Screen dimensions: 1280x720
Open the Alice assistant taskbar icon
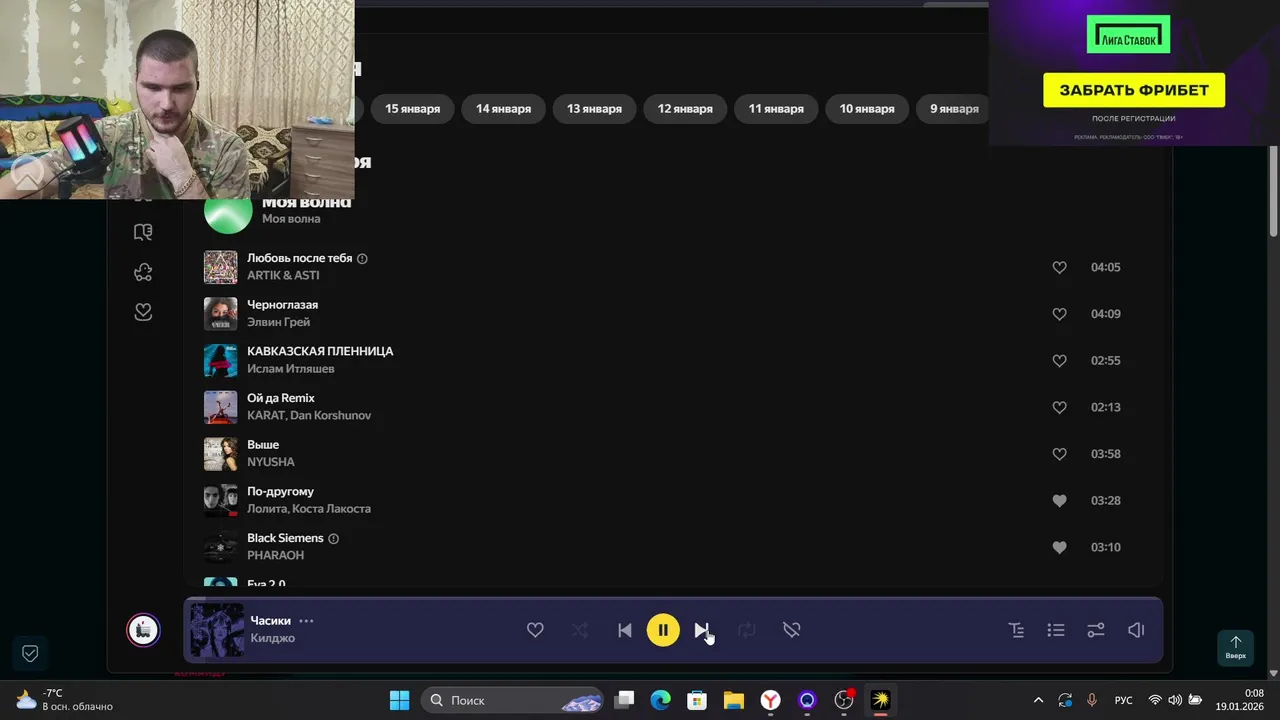coord(807,700)
